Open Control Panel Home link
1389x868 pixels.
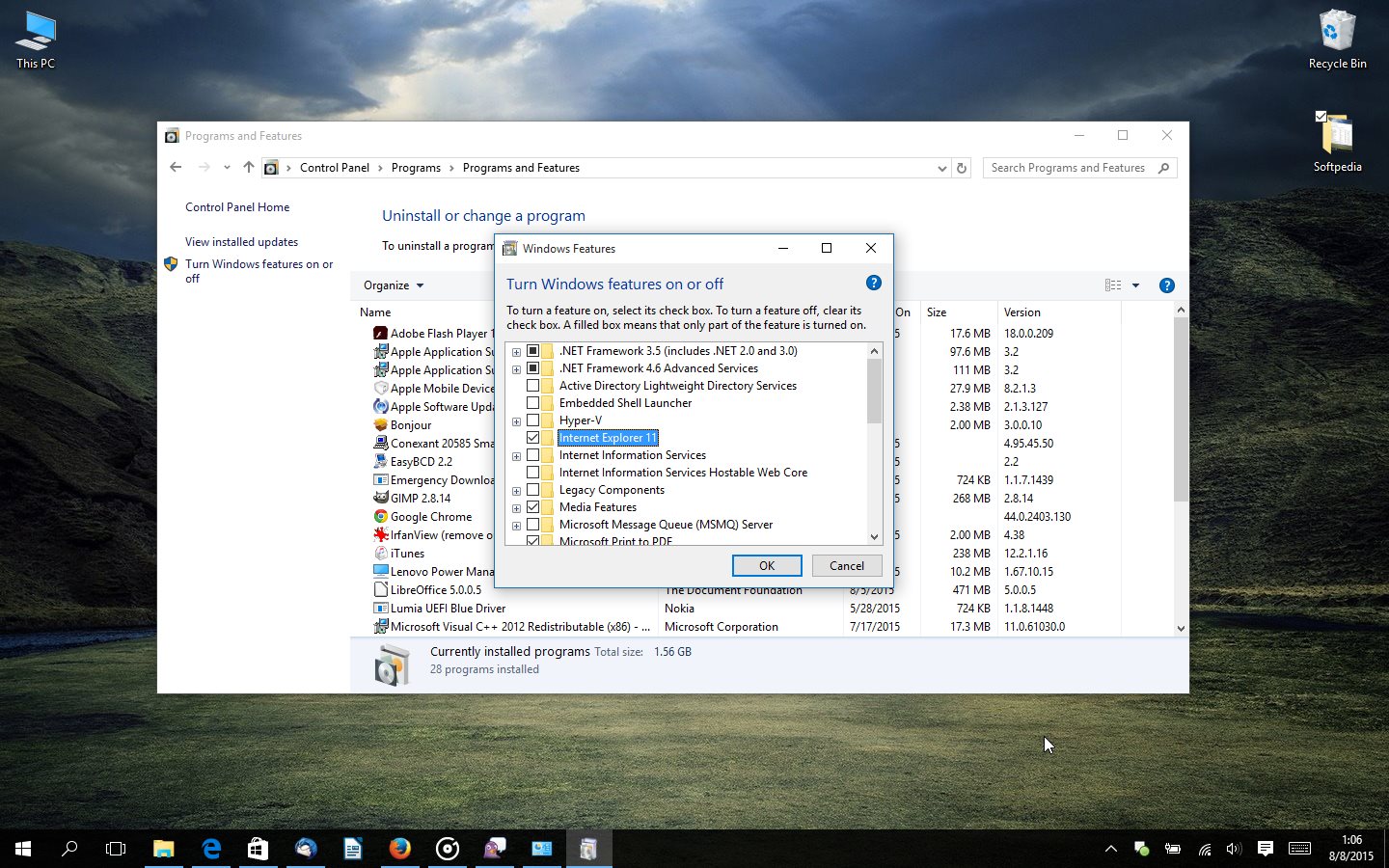[237, 207]
